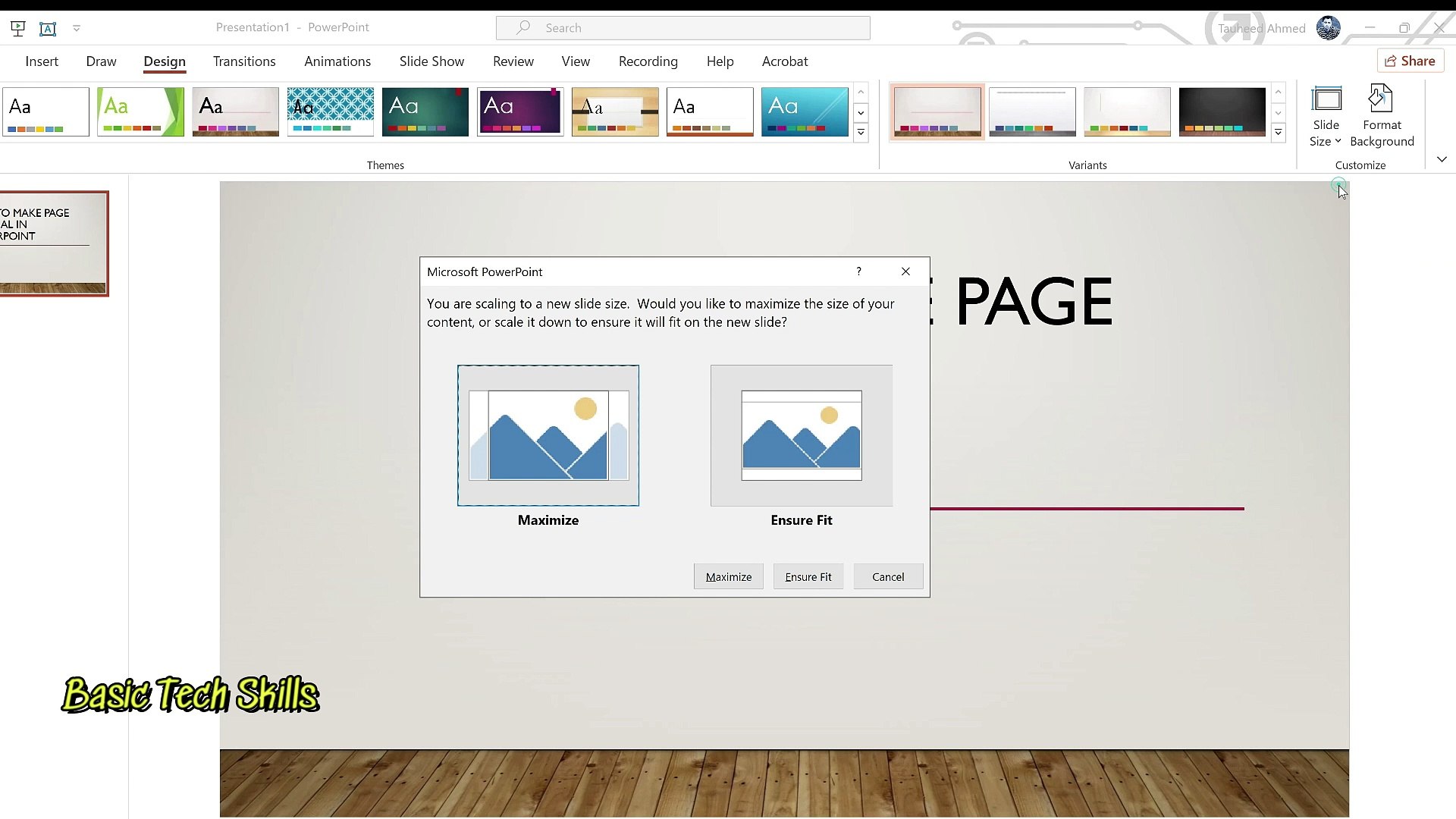Viewport: 1456px width, 819px height.
Task: Select the first slide thumbnail in left pane
Action: [53, 243]
